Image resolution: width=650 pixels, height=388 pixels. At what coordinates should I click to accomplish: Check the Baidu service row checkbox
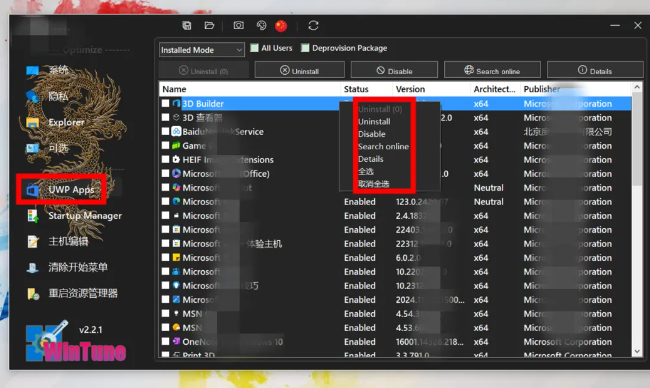coord(165,131)
